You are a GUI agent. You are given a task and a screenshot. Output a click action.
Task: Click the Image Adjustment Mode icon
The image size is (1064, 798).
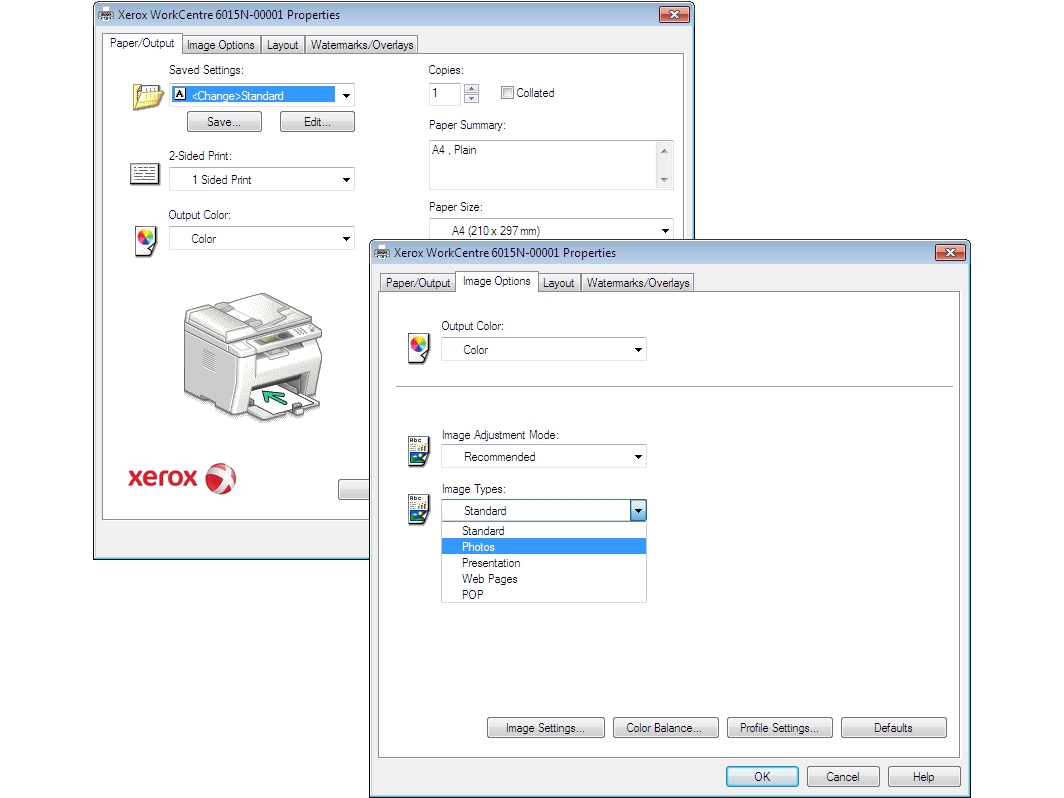tap(419, 451)
